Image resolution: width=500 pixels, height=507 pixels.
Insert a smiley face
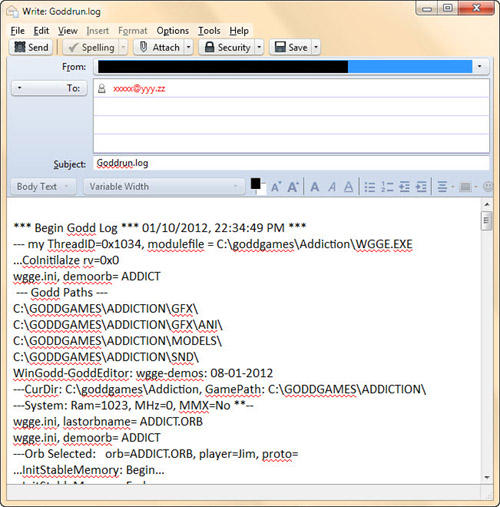[488, 187]
